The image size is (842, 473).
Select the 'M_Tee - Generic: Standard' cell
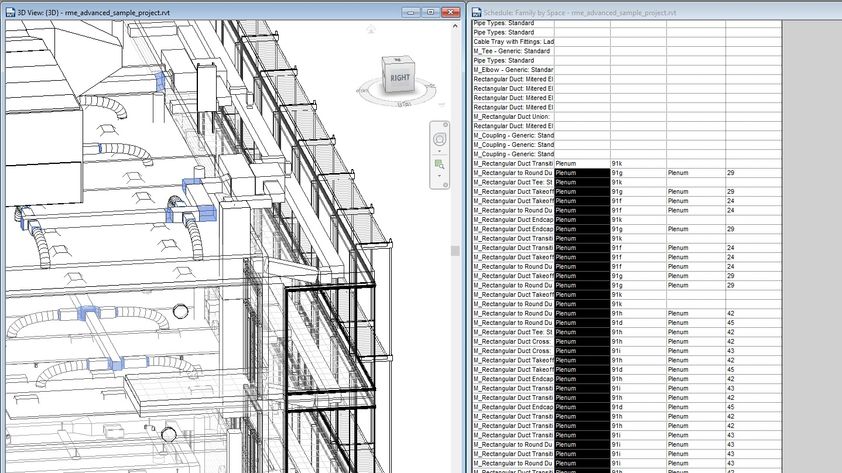(x=513, y=51)
